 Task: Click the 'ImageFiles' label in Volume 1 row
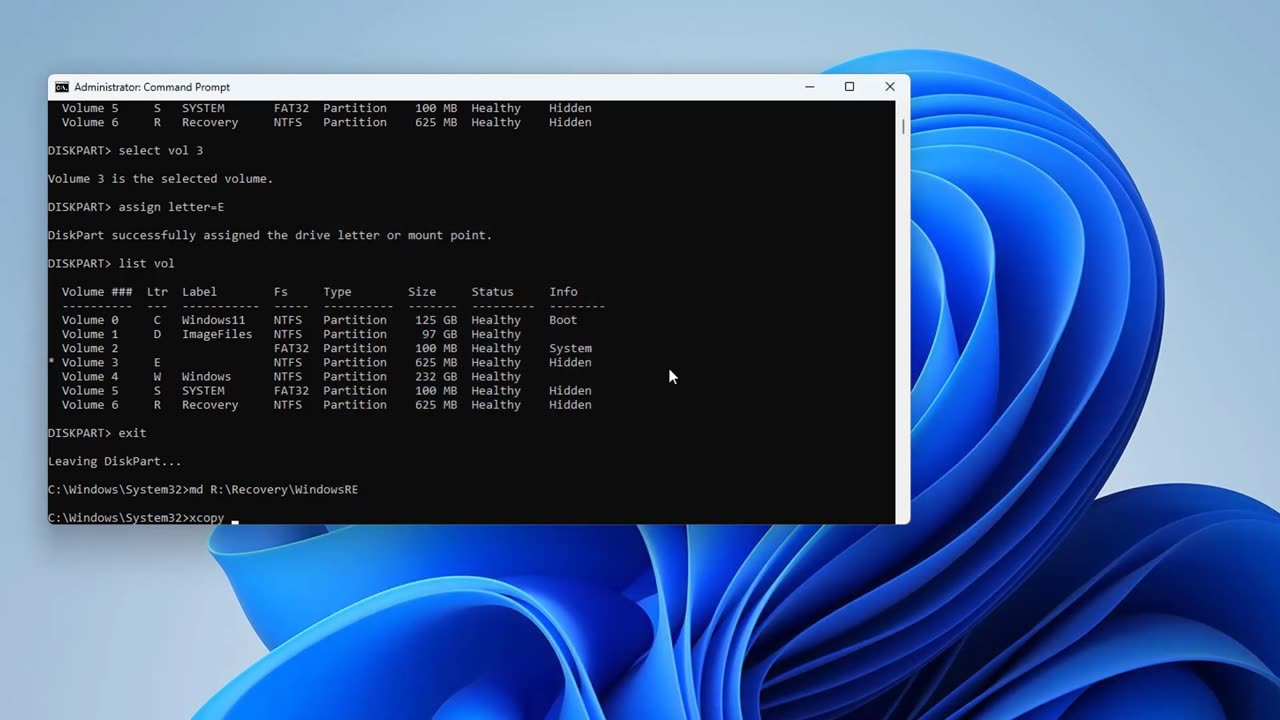click(217, 334)
